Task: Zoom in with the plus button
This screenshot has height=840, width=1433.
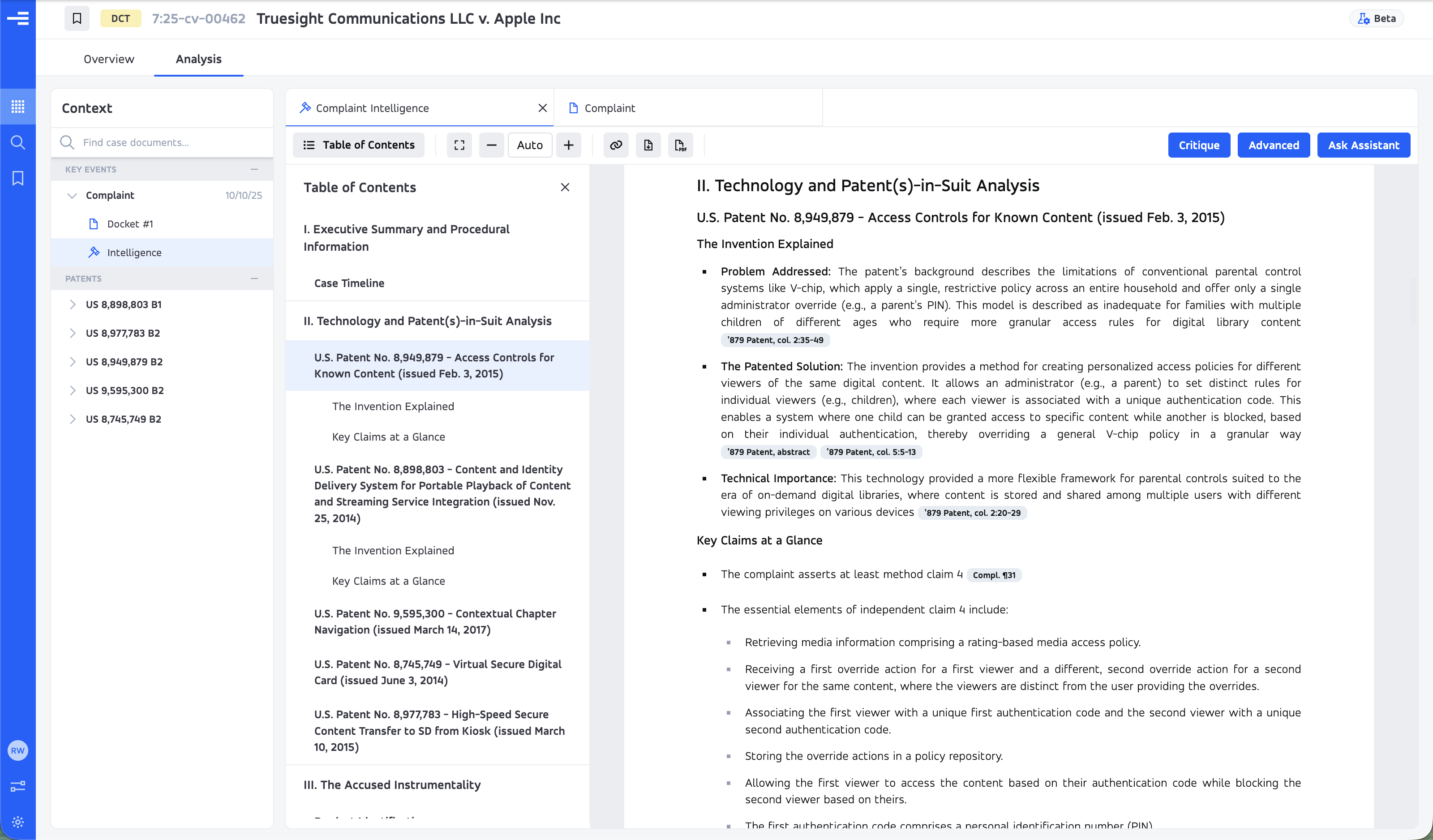Action: 569,145
